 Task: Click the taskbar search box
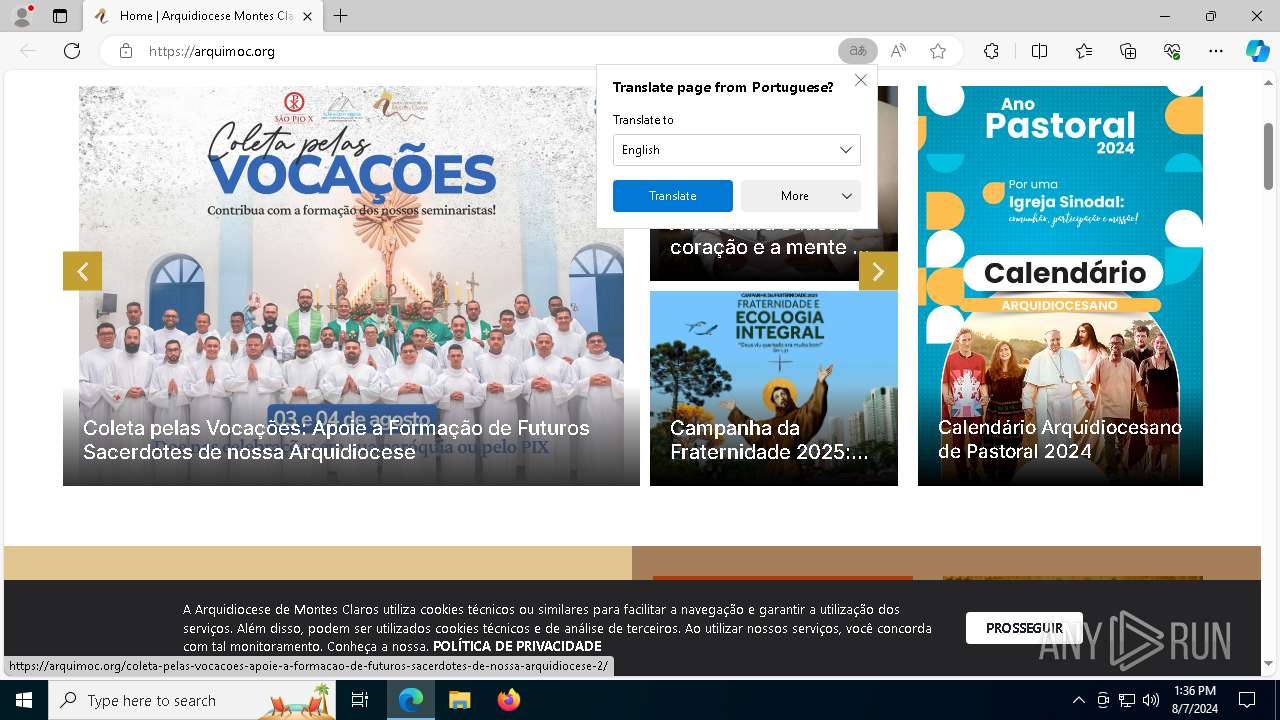click(192, 700)
